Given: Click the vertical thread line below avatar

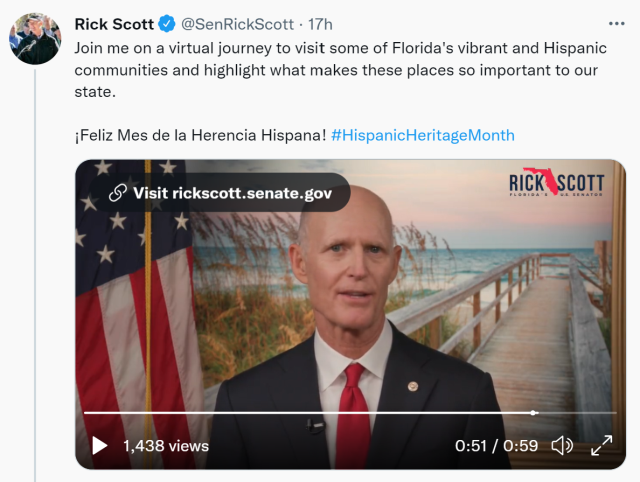Looking at the screenshot, I should point(35,275).
